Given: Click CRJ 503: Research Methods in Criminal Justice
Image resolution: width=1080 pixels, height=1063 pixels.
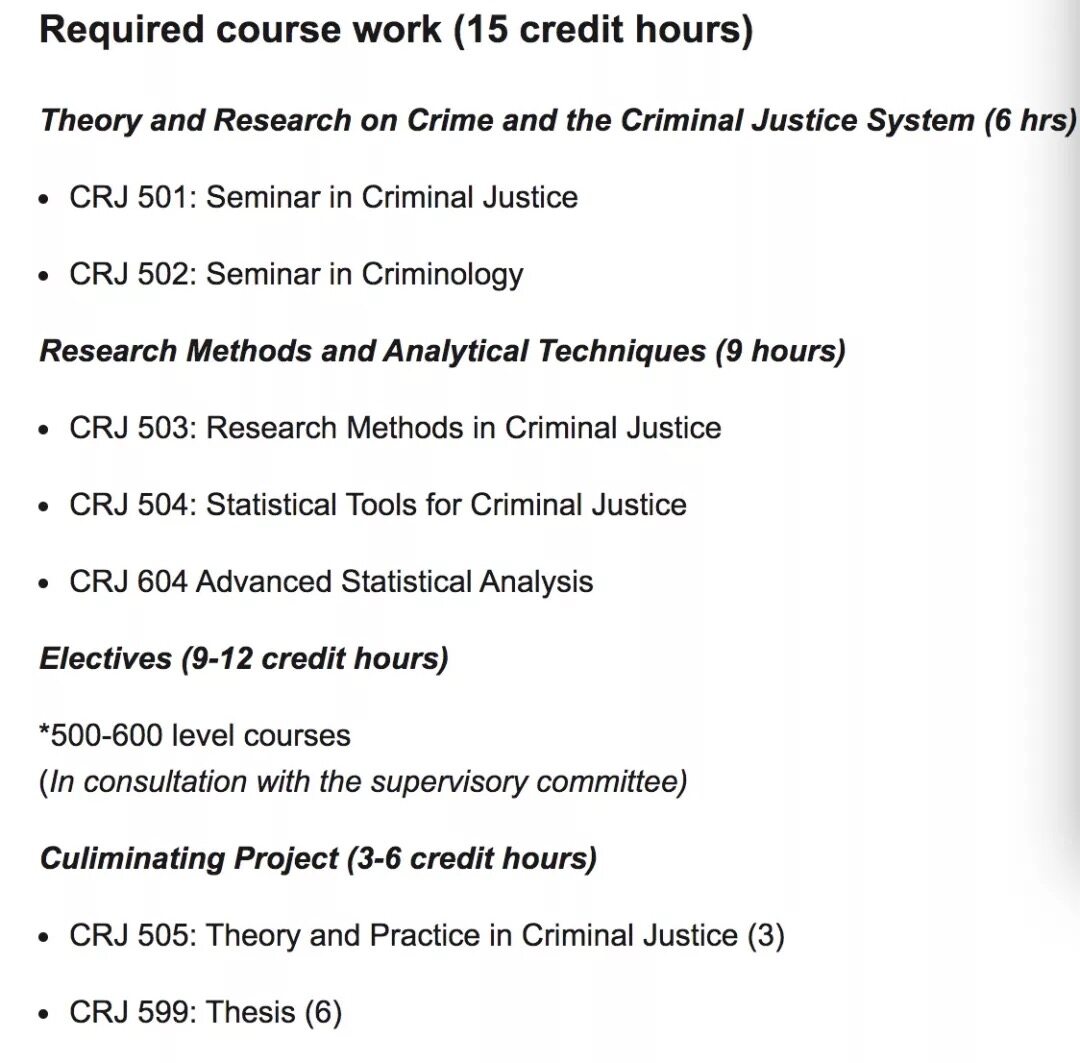Looking at the screenshot, I should [395, 428].
